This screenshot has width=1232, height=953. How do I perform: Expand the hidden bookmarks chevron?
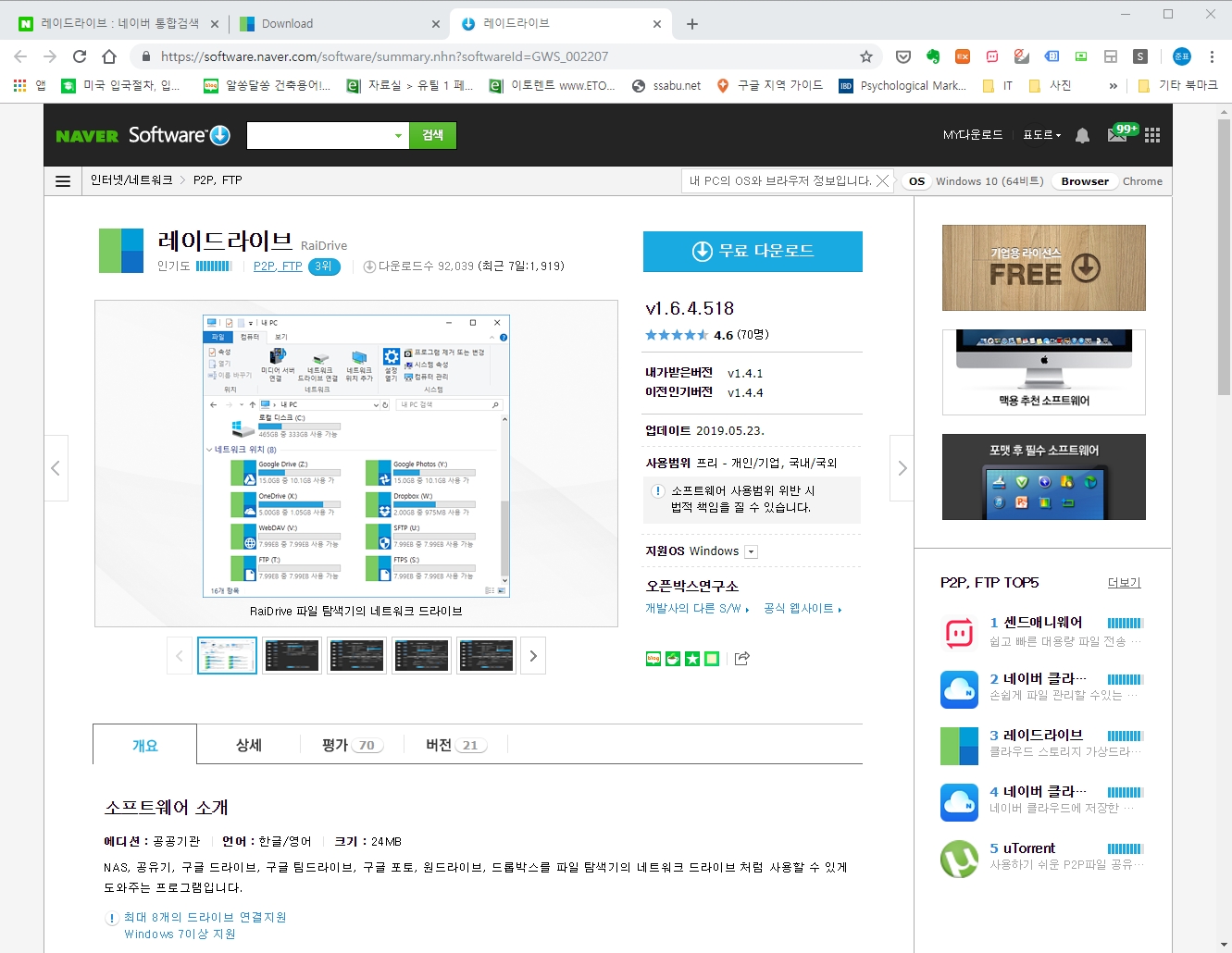pyautogui.click(x=1113, y=85)
